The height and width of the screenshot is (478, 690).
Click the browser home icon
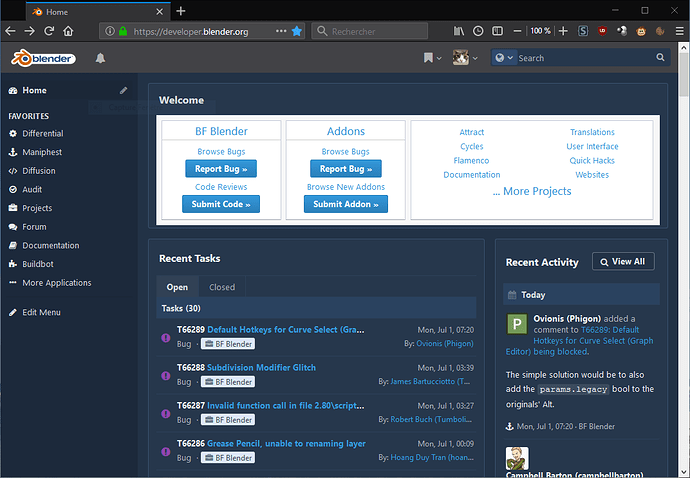pyautogui.click(x=68, y=31)
